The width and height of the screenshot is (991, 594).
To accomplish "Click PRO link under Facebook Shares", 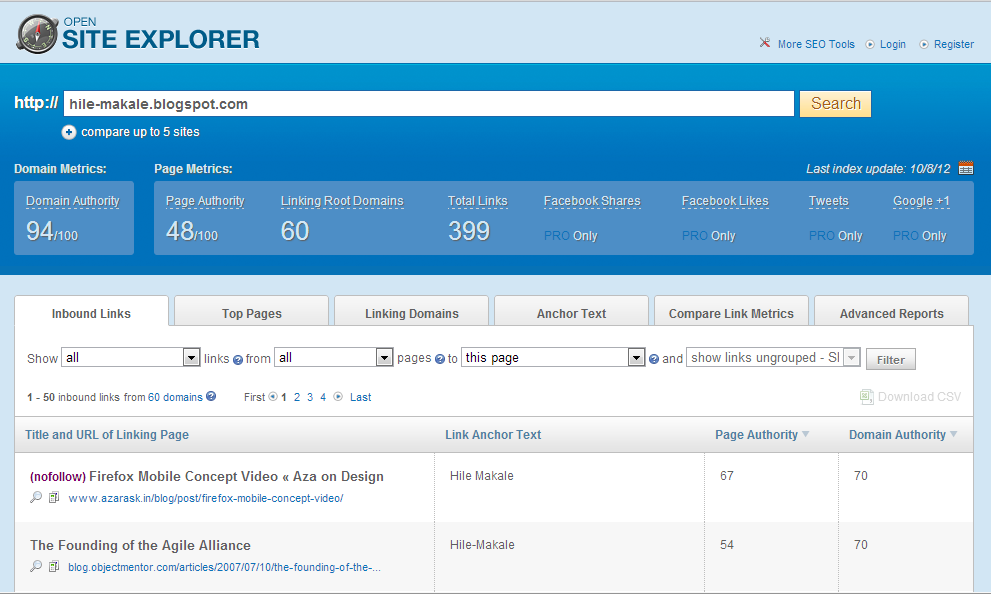I will [x=557, y=236].
